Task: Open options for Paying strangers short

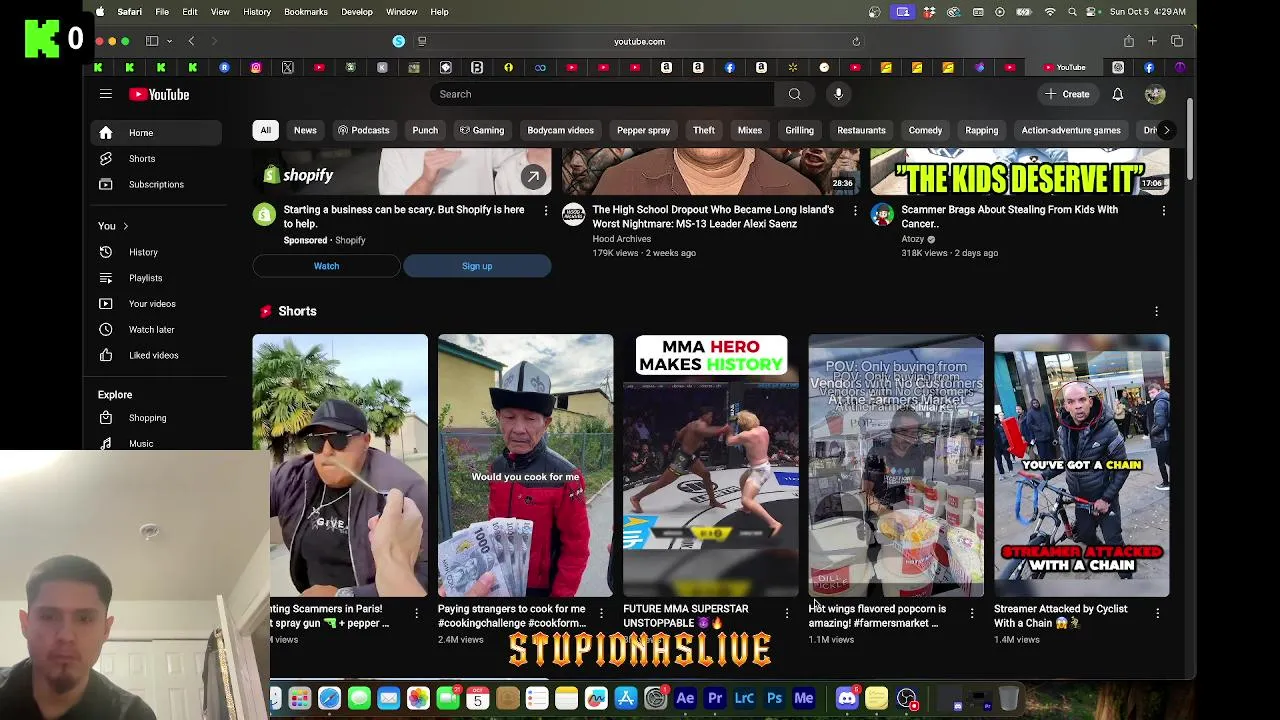Action: point(601,613)
